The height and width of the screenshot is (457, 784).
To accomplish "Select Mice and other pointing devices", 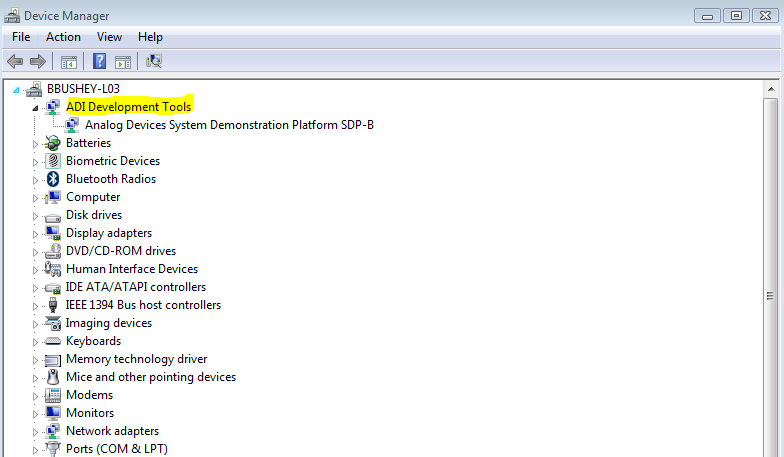I will coord(151,377).
